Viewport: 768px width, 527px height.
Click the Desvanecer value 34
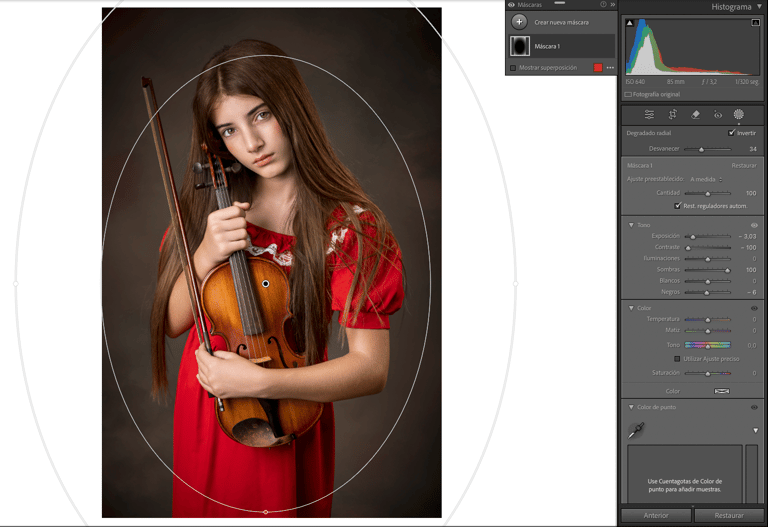point(753,149)
